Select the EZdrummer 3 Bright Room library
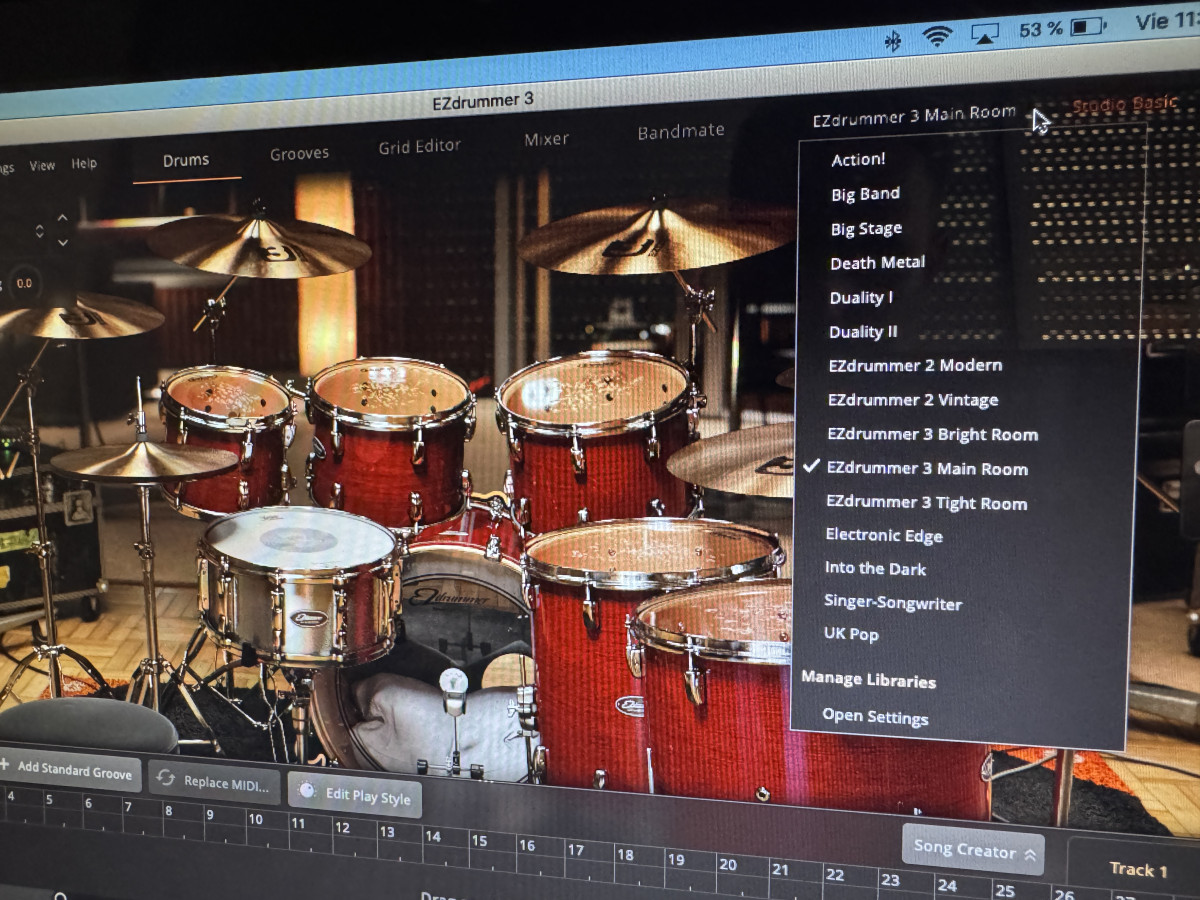 [932, 434]
